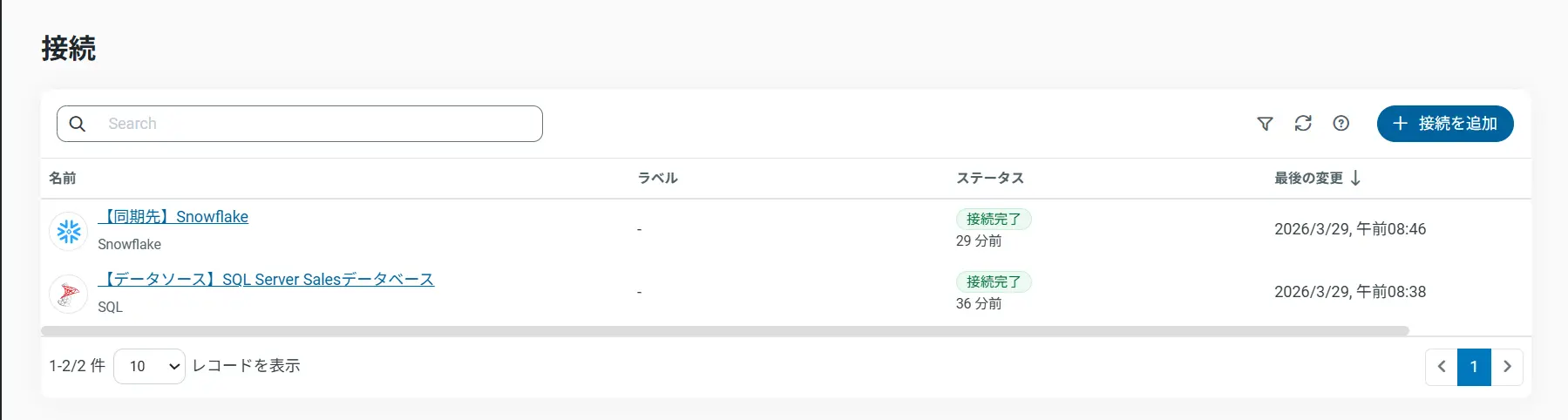Sort by 名前 column header
Image resolution: width=1568 pixels, height=420 pixels.
(x=63, y=178)
